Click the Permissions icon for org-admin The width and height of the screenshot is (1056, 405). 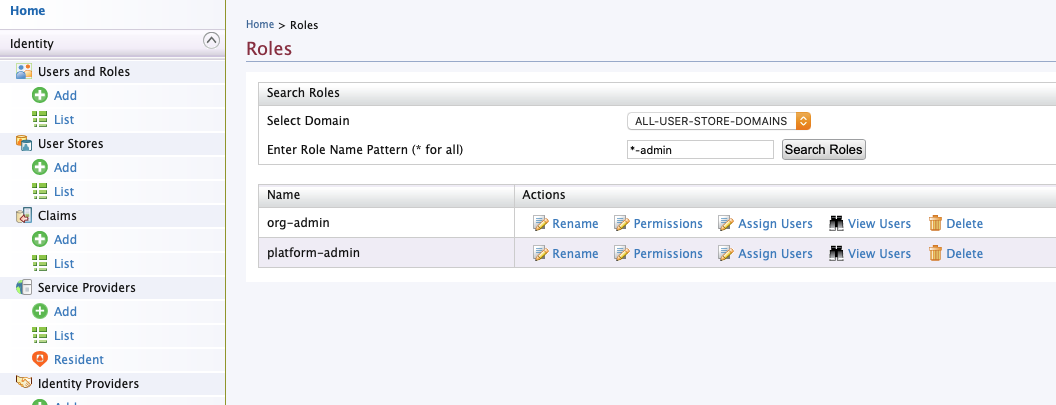point(622,223)
